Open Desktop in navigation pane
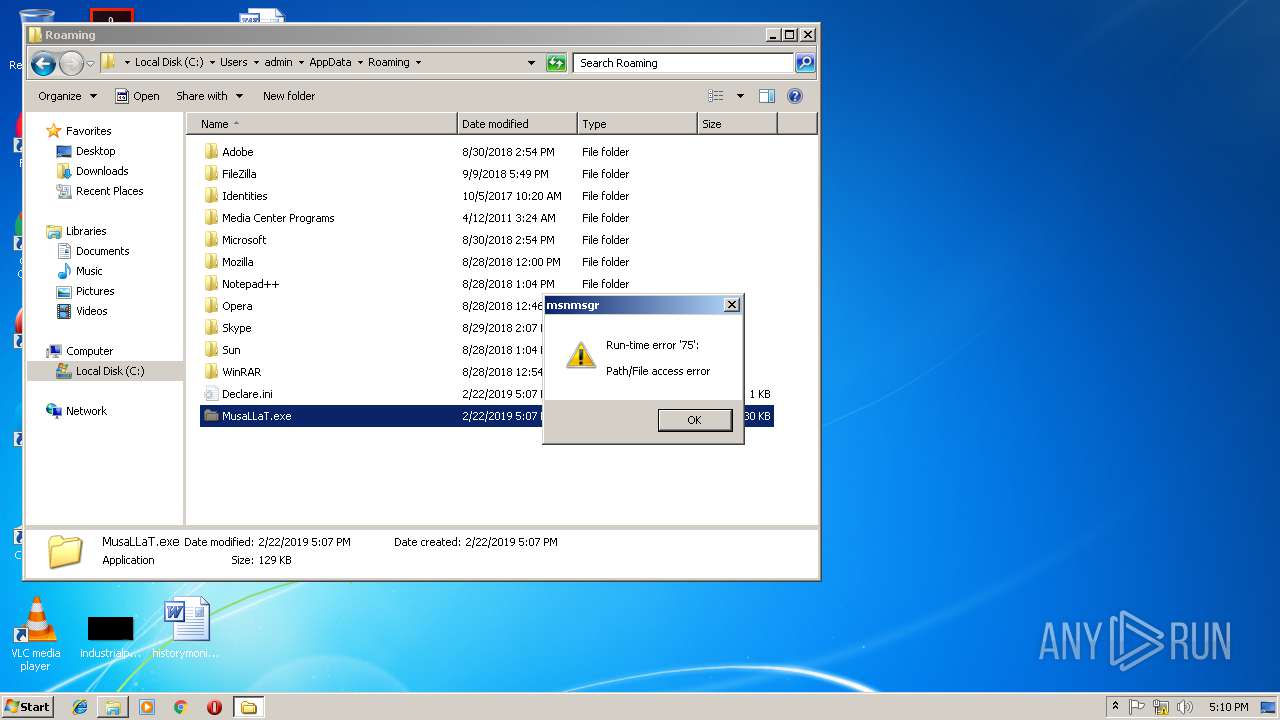 (x=95, y=151)
